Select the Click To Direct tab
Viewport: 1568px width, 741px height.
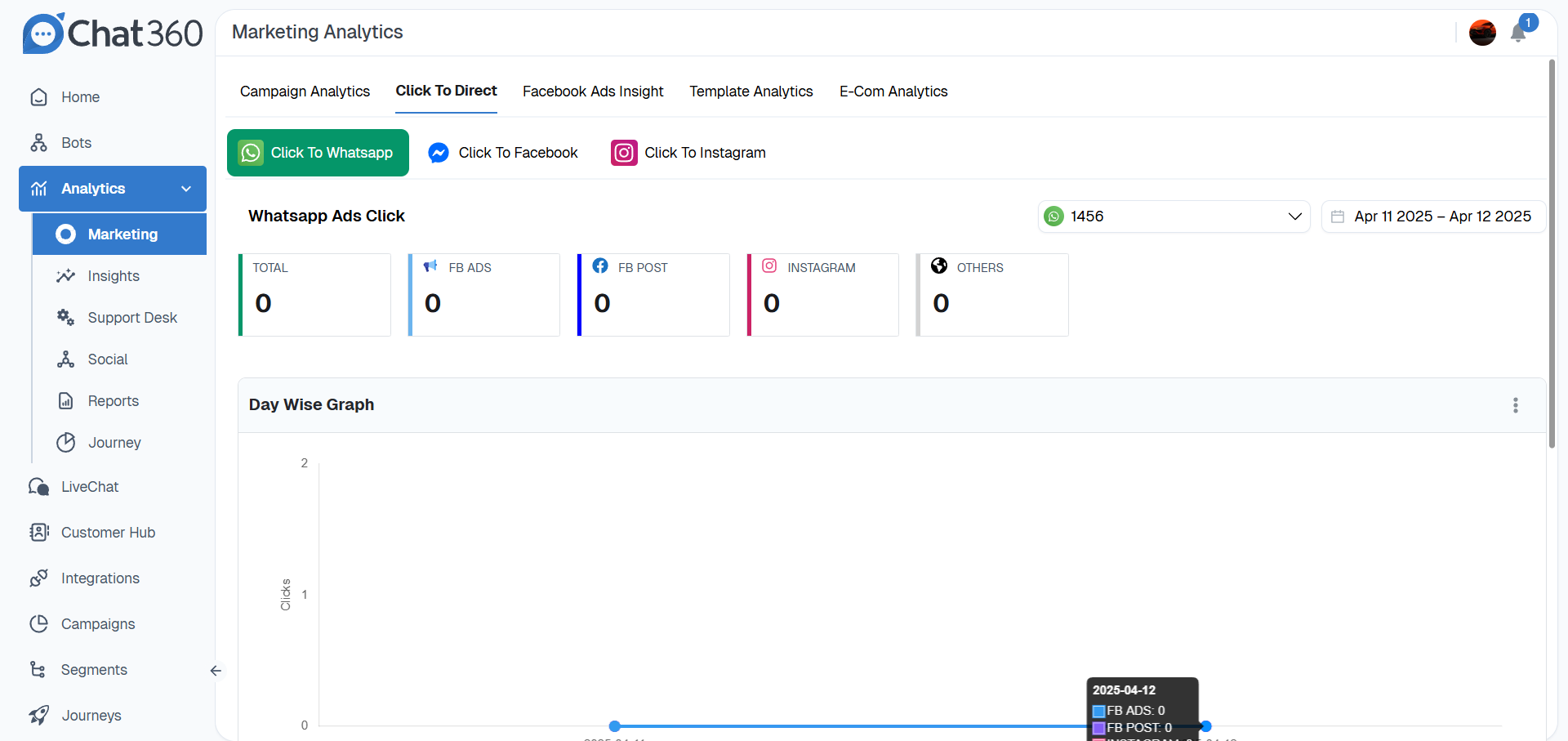(446, 91)
